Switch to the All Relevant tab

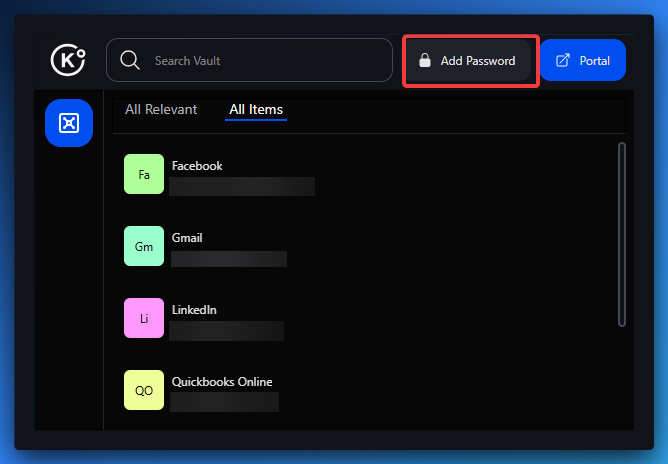[161, 110]
